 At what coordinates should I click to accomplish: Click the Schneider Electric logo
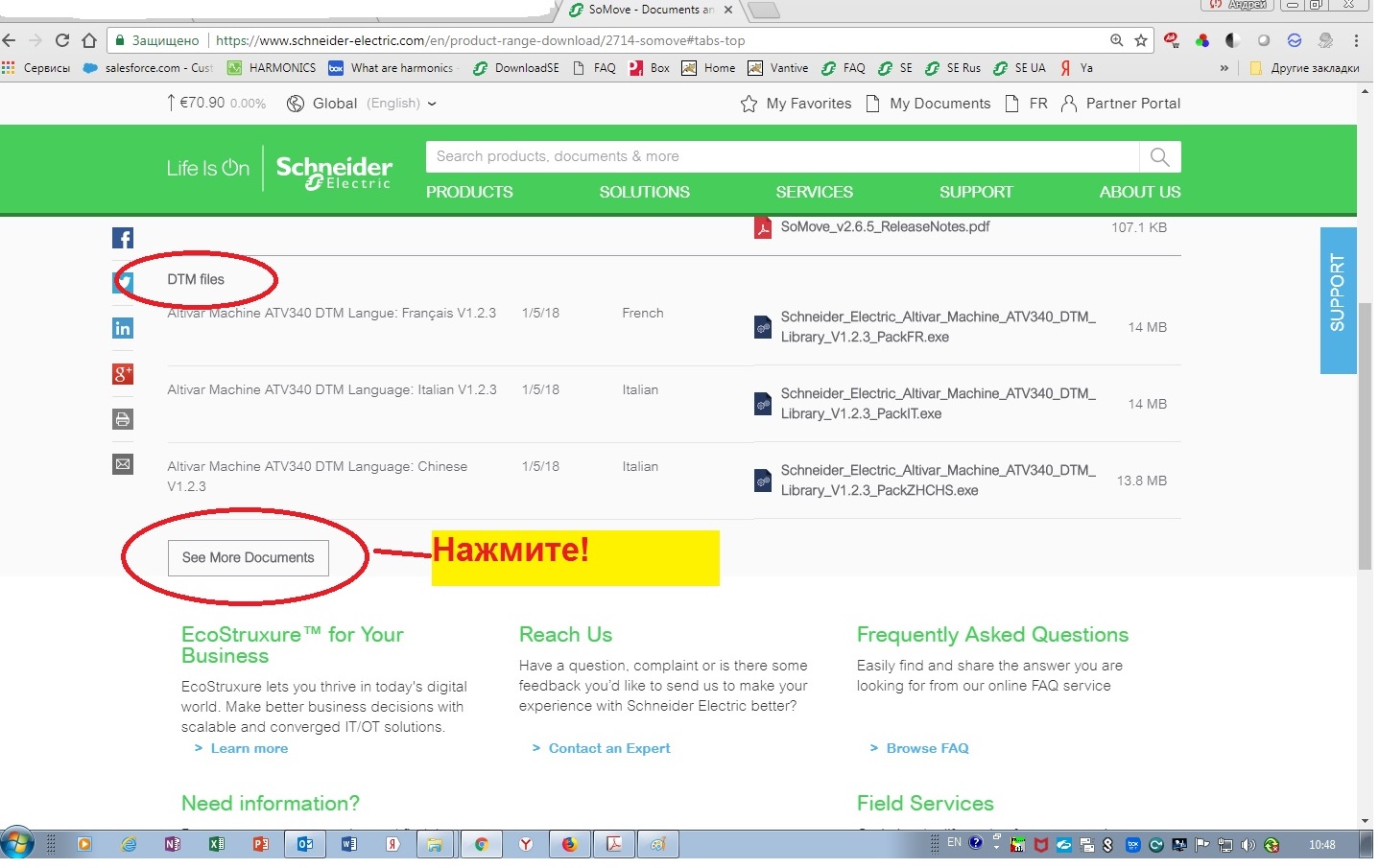334,172
